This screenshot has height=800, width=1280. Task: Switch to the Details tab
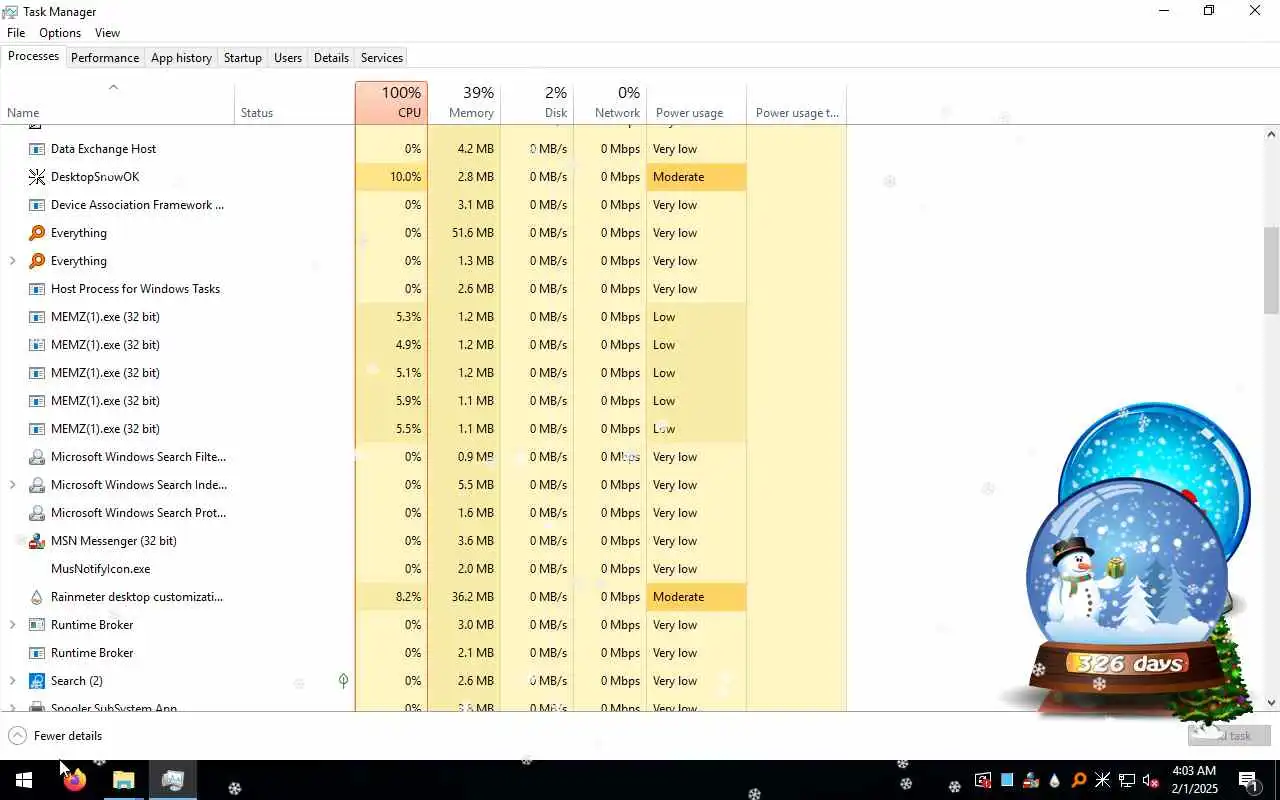point(331,58)
